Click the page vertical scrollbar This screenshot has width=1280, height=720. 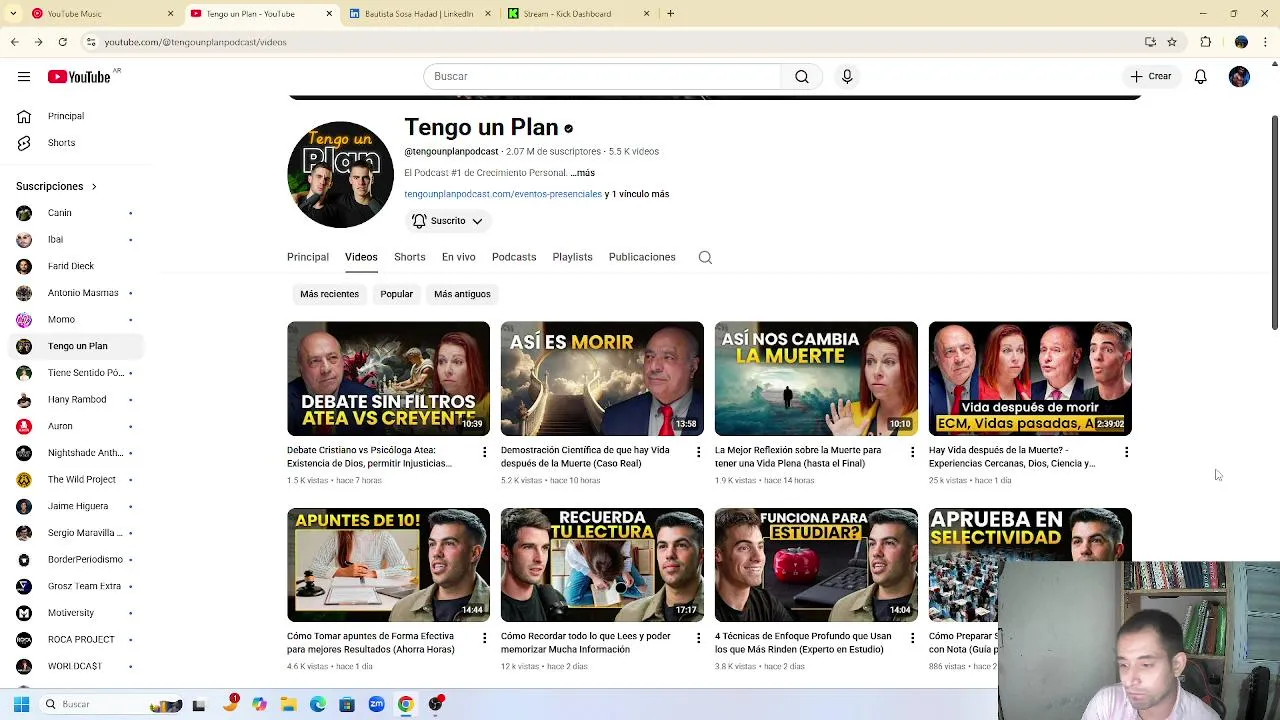tap(1274, 222)
